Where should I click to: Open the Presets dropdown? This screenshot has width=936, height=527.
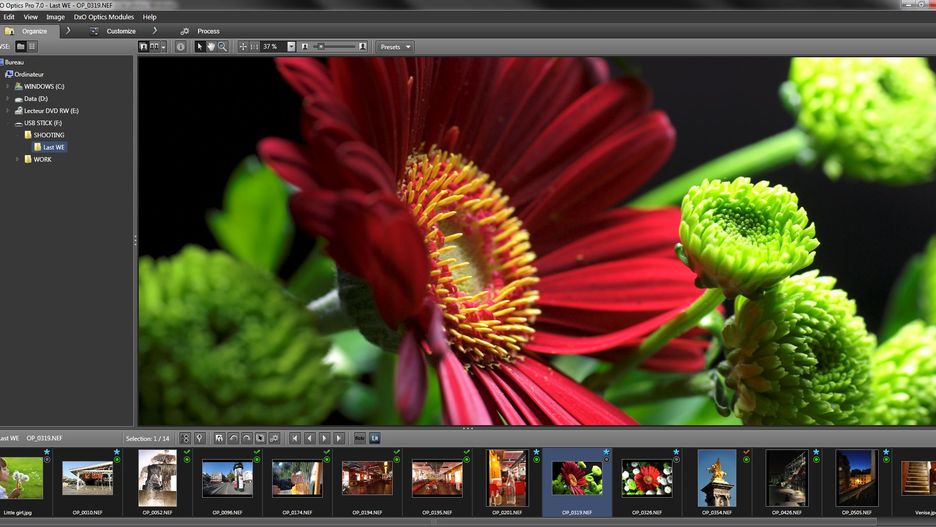[394, 47]
